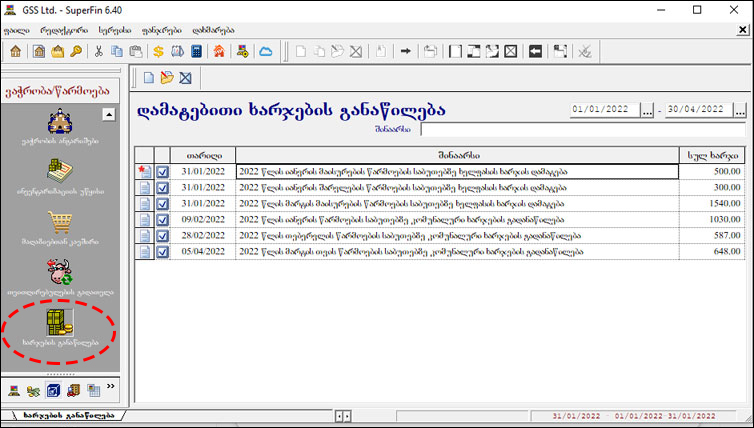Screen dimensions: 754x428
Task: Click the scissors Cut icon
Action: click(99, 51)
